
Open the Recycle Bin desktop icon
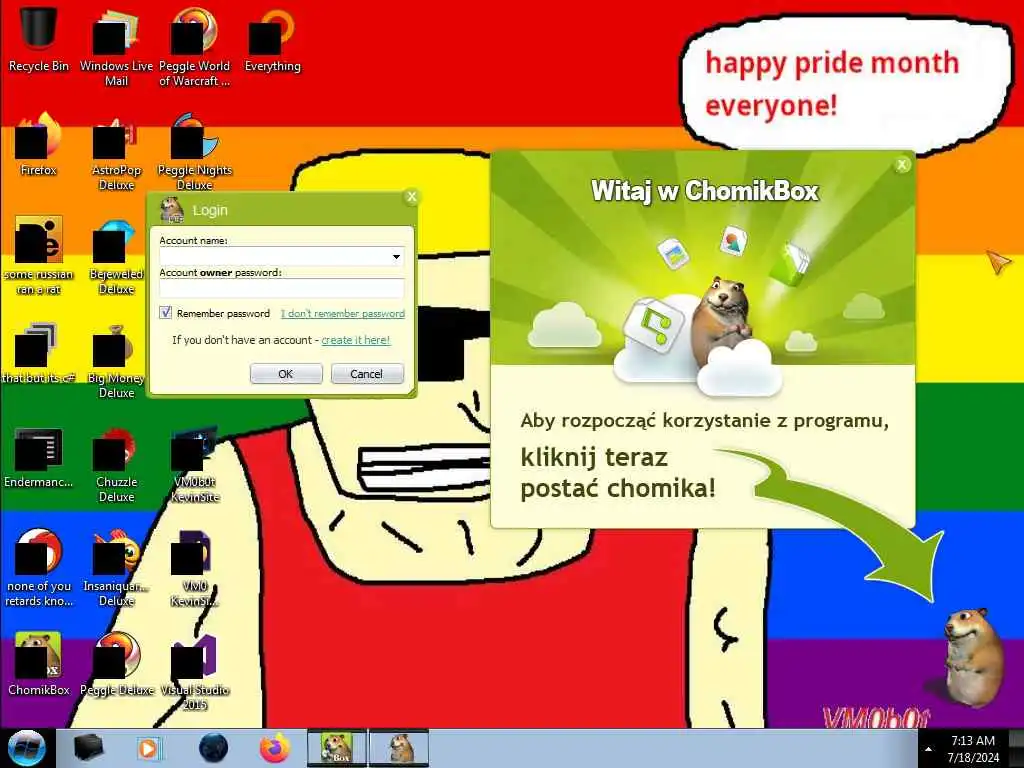[x=39, y=39]
